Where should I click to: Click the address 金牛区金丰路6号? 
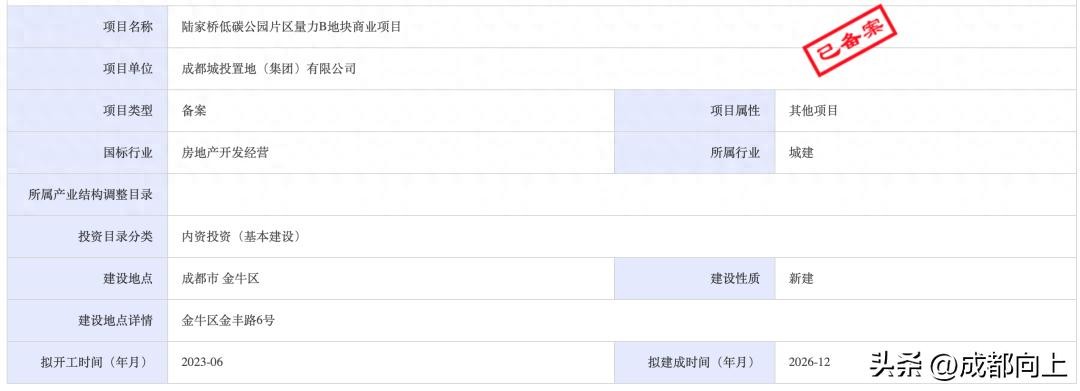tap(229, 321)
